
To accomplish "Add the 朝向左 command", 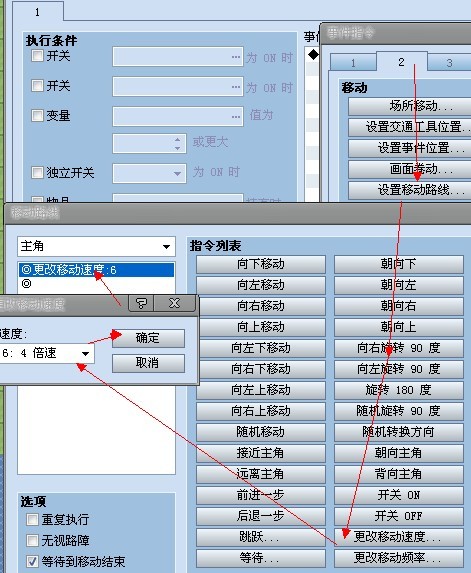I will point(399,285).
